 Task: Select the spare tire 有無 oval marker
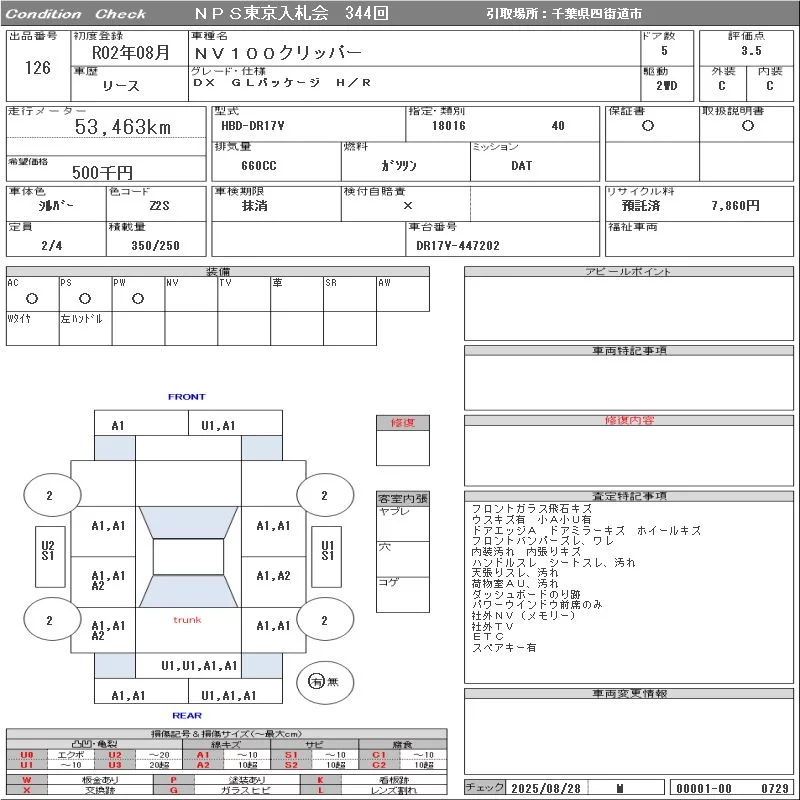(x=317, y=681)
